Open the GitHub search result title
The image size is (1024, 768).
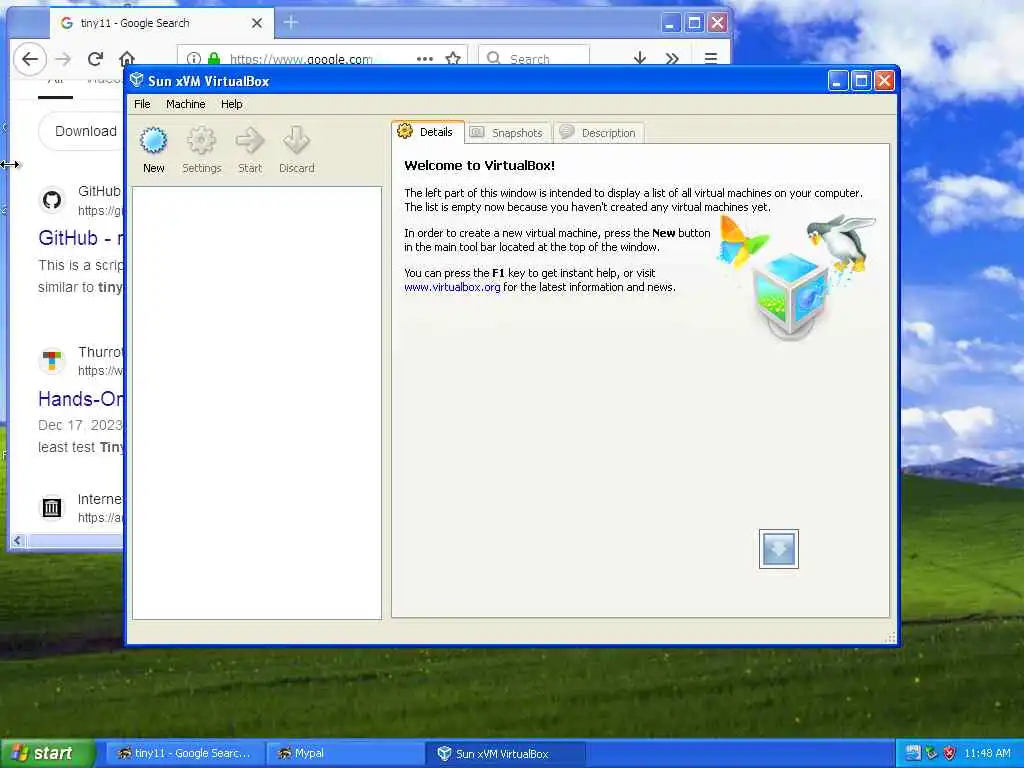(x=80, y=238)
